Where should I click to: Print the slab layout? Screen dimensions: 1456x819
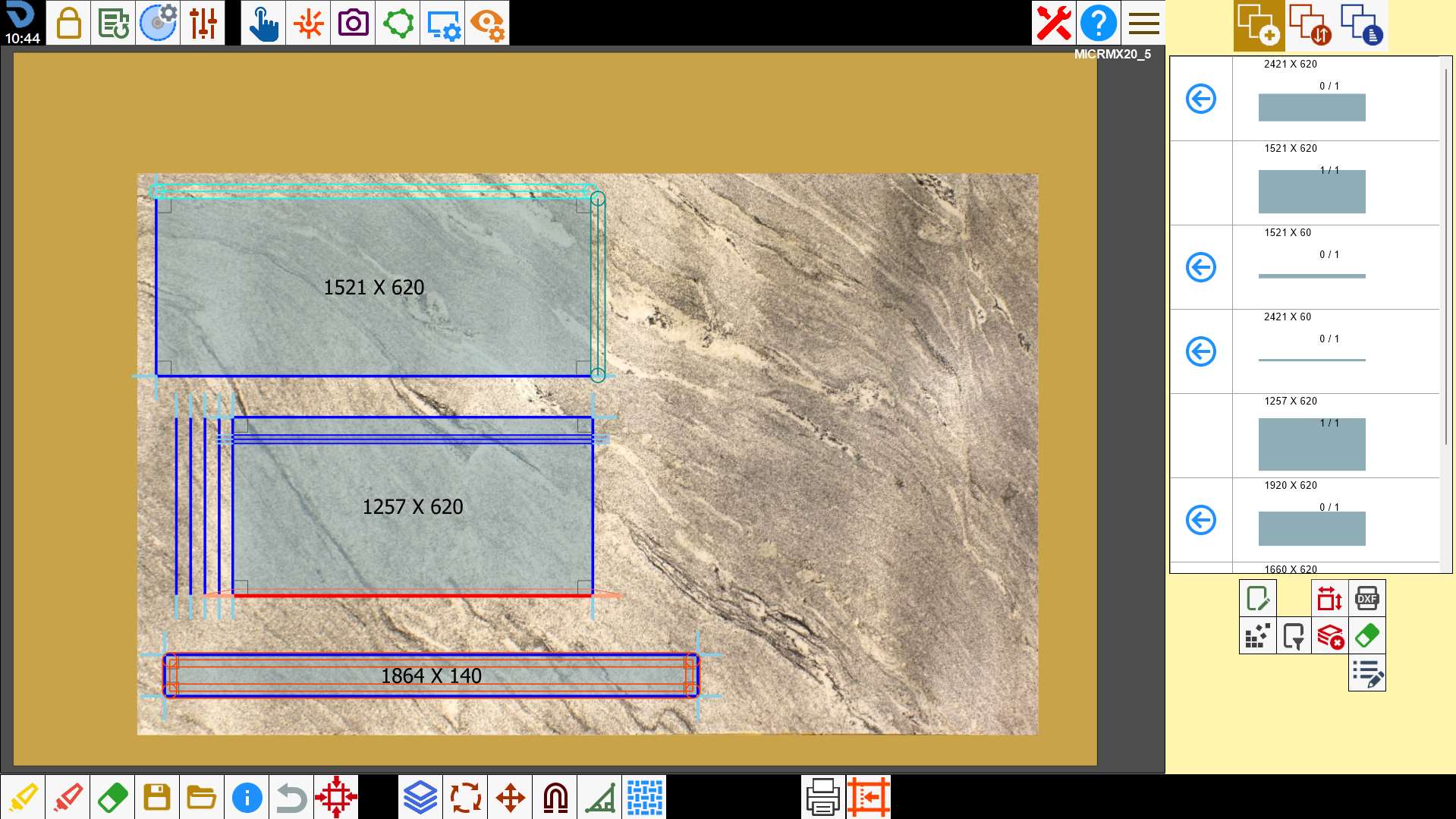click(823, 797)
